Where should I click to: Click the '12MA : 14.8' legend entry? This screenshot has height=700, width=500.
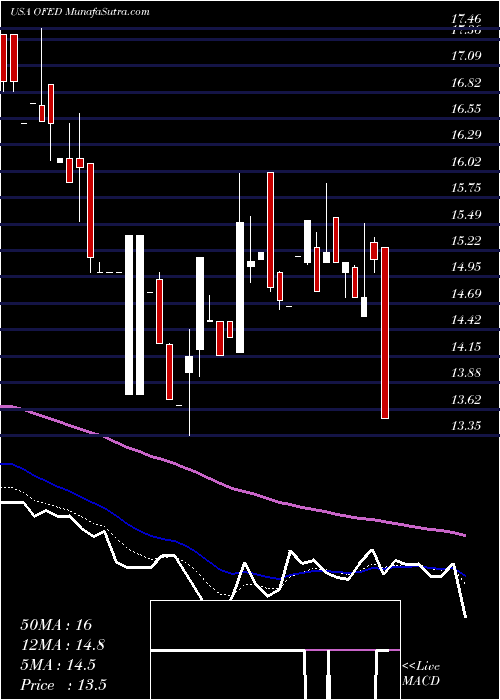63,645
